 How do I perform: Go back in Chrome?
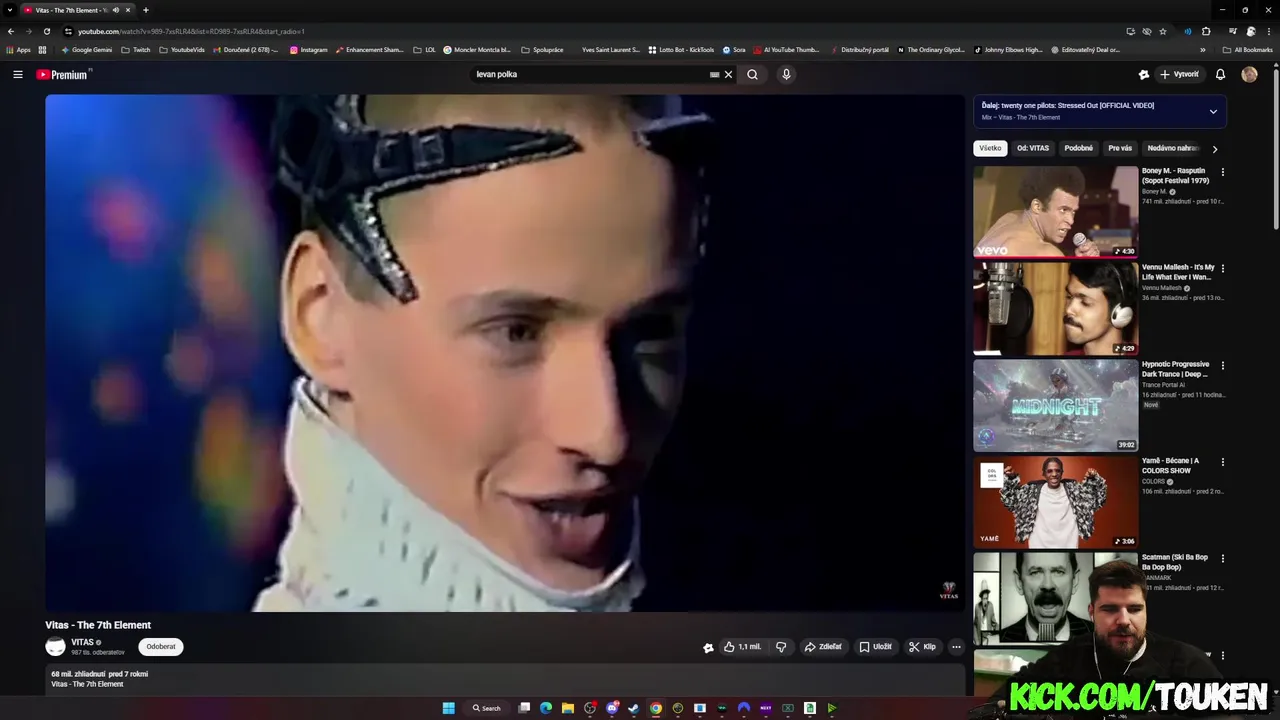click(11, 31)
